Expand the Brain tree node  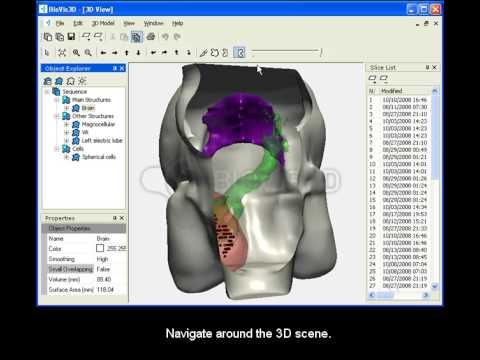point(67,108)
